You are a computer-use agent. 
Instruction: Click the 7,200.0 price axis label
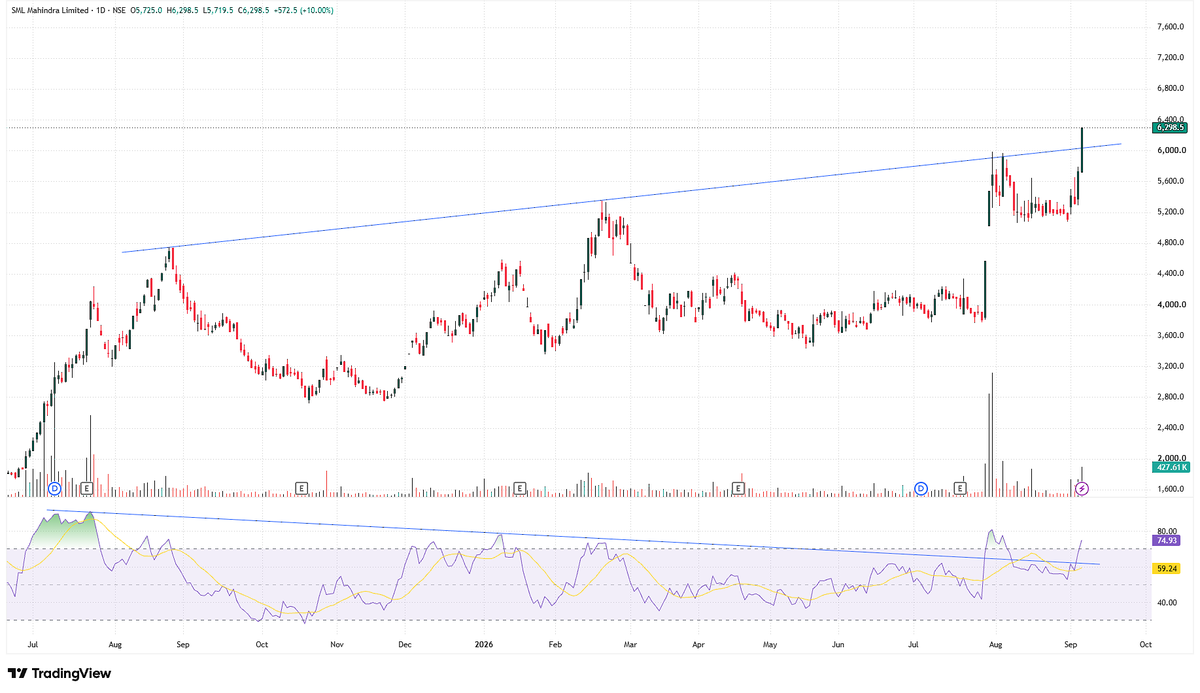click(1169, 58)
